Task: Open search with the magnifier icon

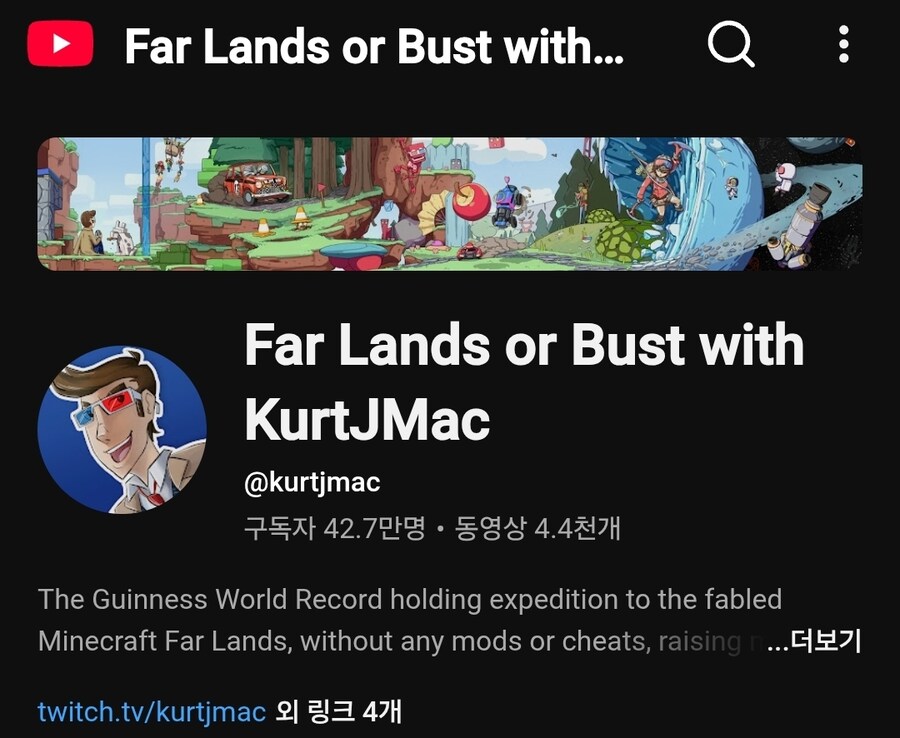Action: [x=731, y=44]
